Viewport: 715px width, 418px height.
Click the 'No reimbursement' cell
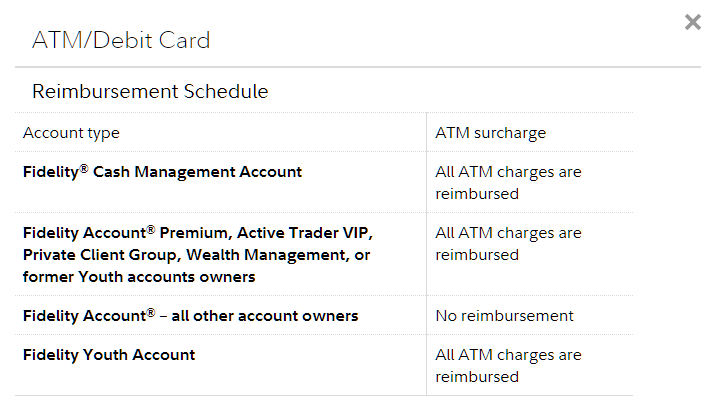pos(504,316)
